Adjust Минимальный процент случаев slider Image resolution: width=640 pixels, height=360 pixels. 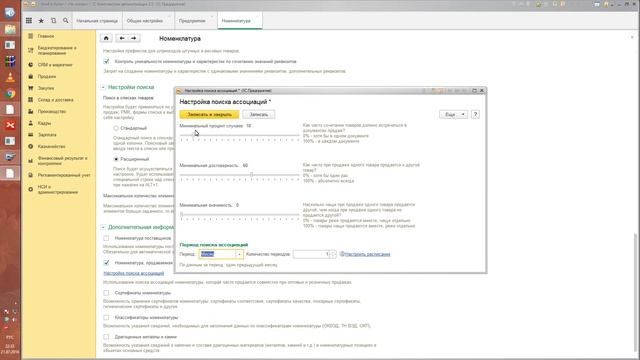click(240, 136)
